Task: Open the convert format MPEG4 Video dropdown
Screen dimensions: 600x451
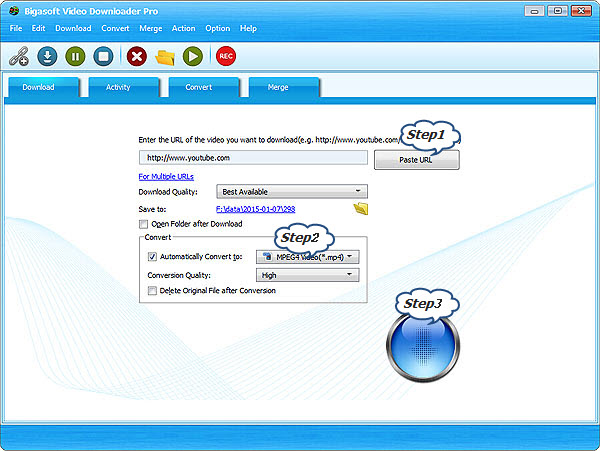Action: click(308, 257)
